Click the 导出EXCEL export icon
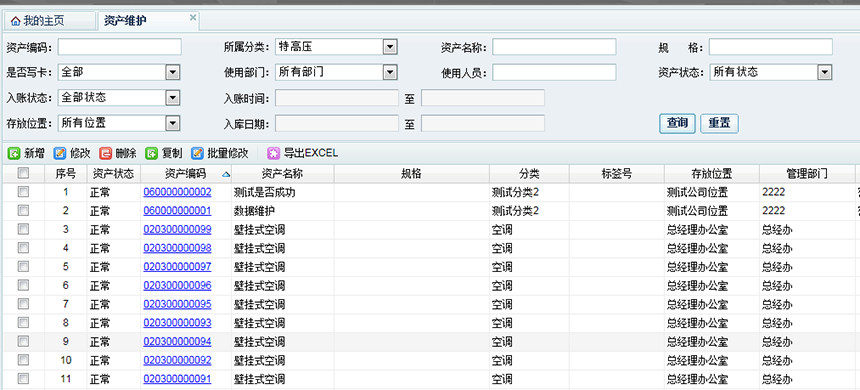The width and height of the screenshot is (860, 390). click(273, 153)
